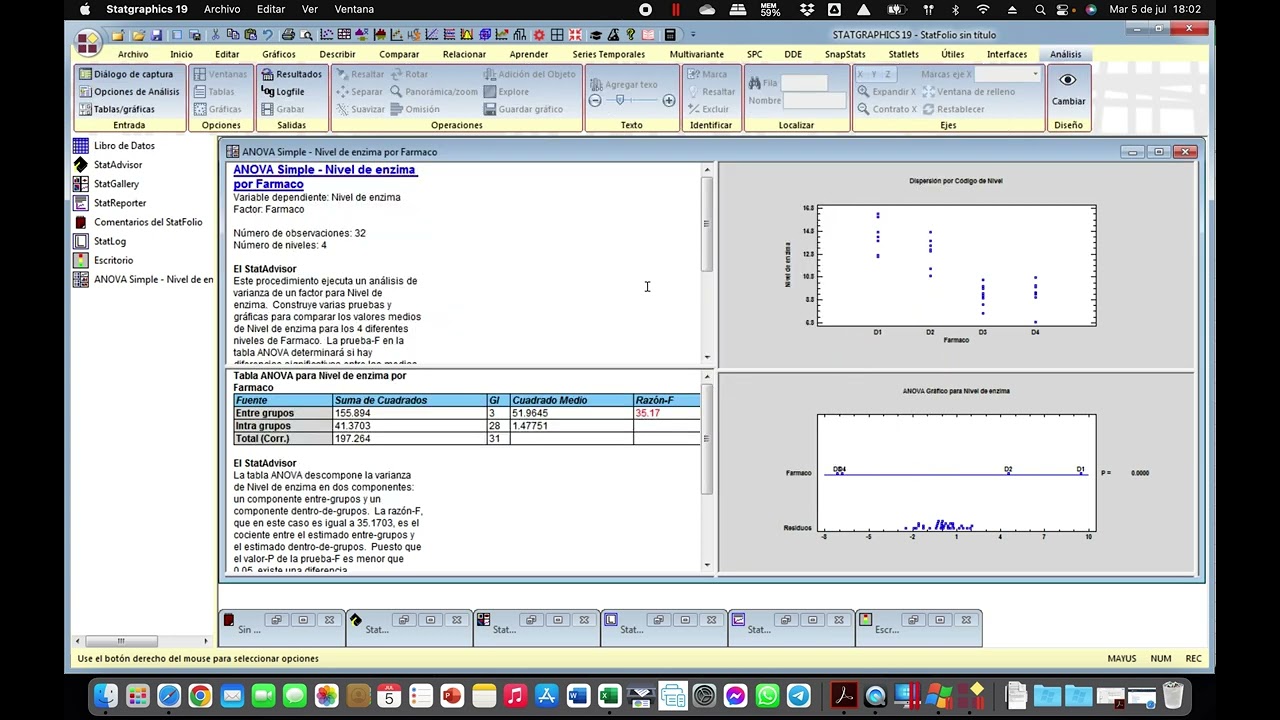Screen dimensions: 1280x720
Task: Open Resultados in the Salidas group
Action: click(x=291, y=74)
